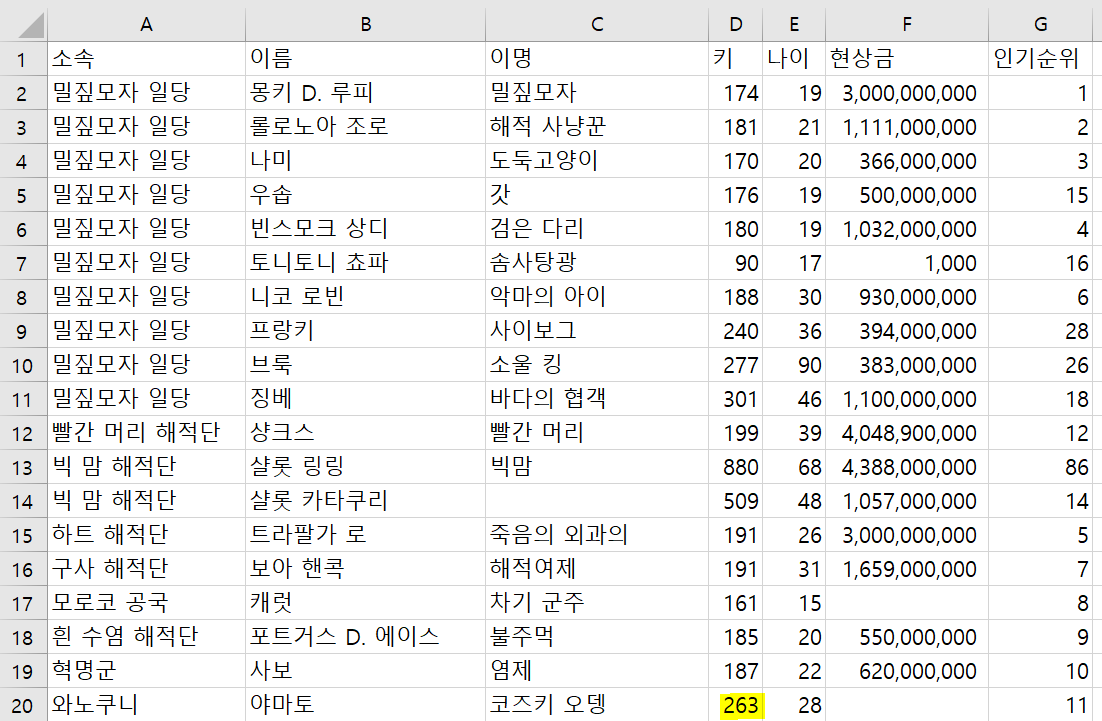Select the cell 흰 수염 해적단
The height and width of the screenshot is (721, 1102).
click(x=146, y=636)
